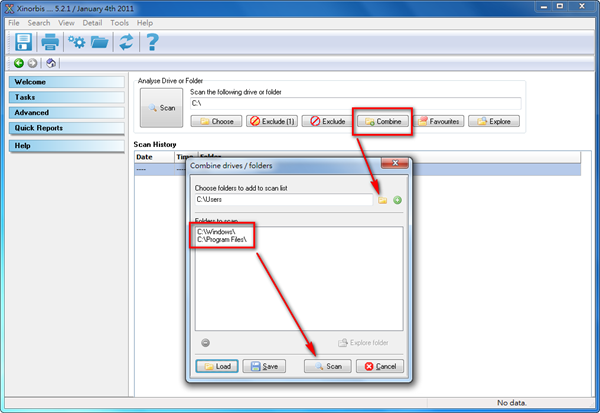Open the Tools menu

(119, 23)
